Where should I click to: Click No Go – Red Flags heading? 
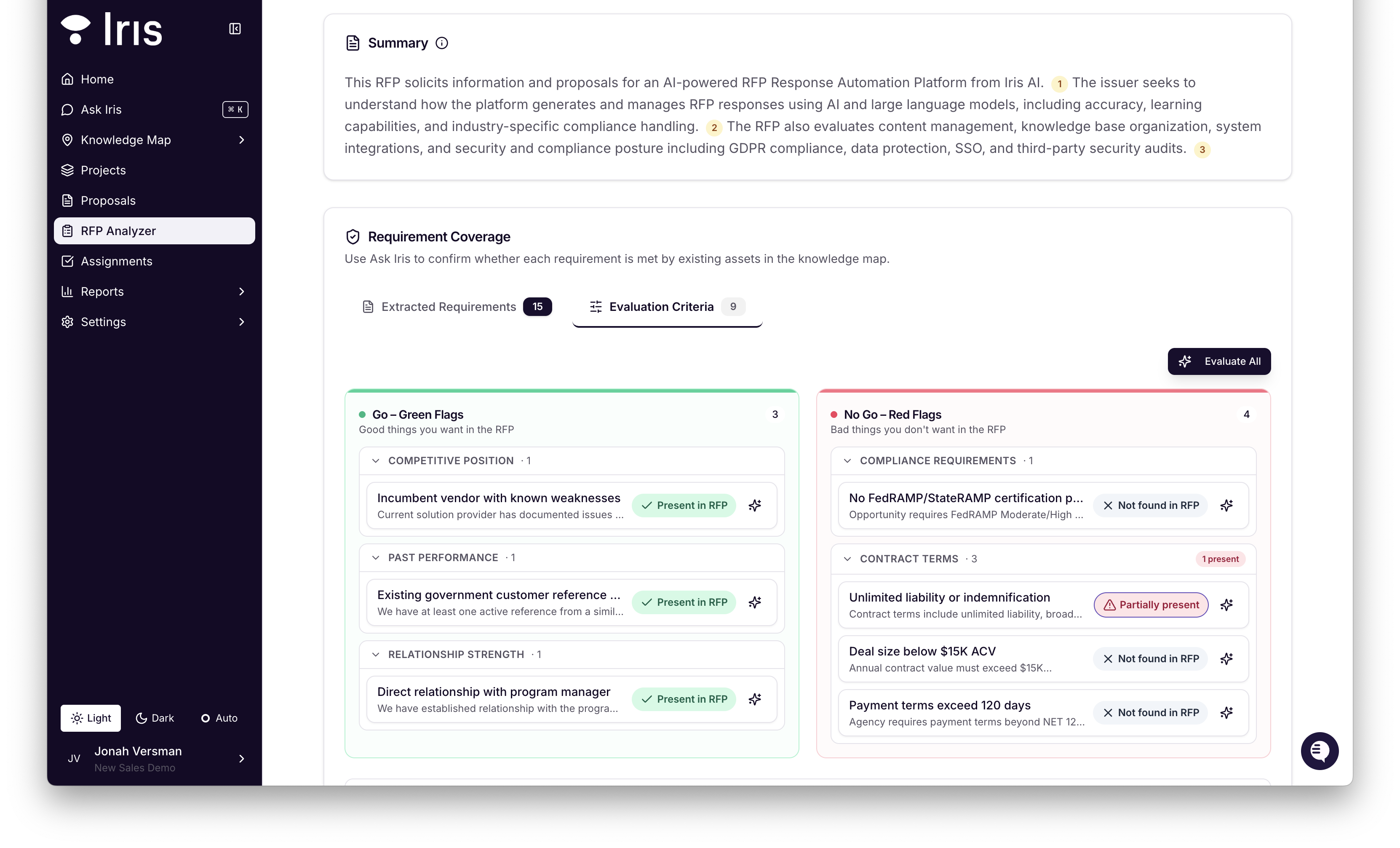(892, 415)
